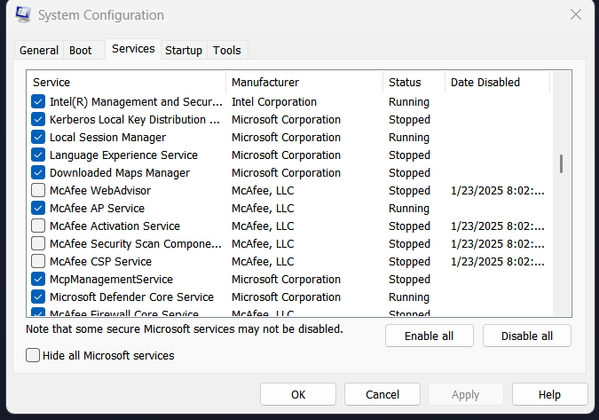Toggle Language Experience Service checkbox
This screenshot has width=599, height=420.
tap(38, 155)
